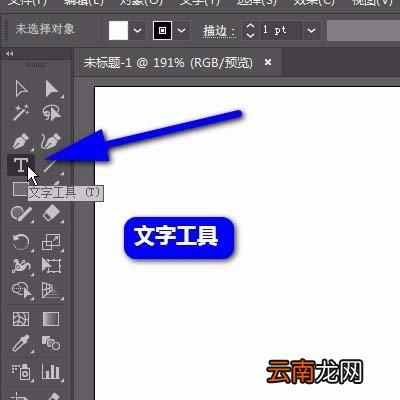This screenshot has width=400, height=400.
Task: Click the 未选择对象 status label
Action: pyautogui.click(x=45, y=29)
